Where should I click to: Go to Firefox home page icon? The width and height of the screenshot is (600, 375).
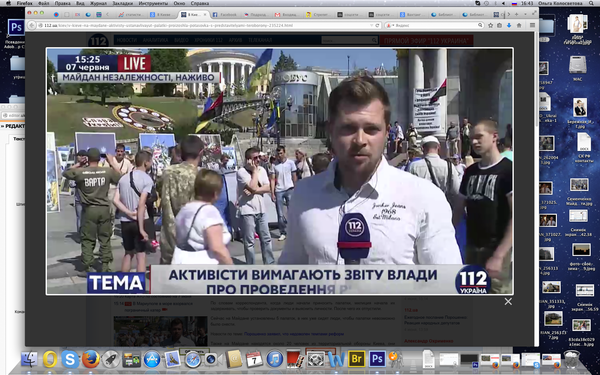519,25
